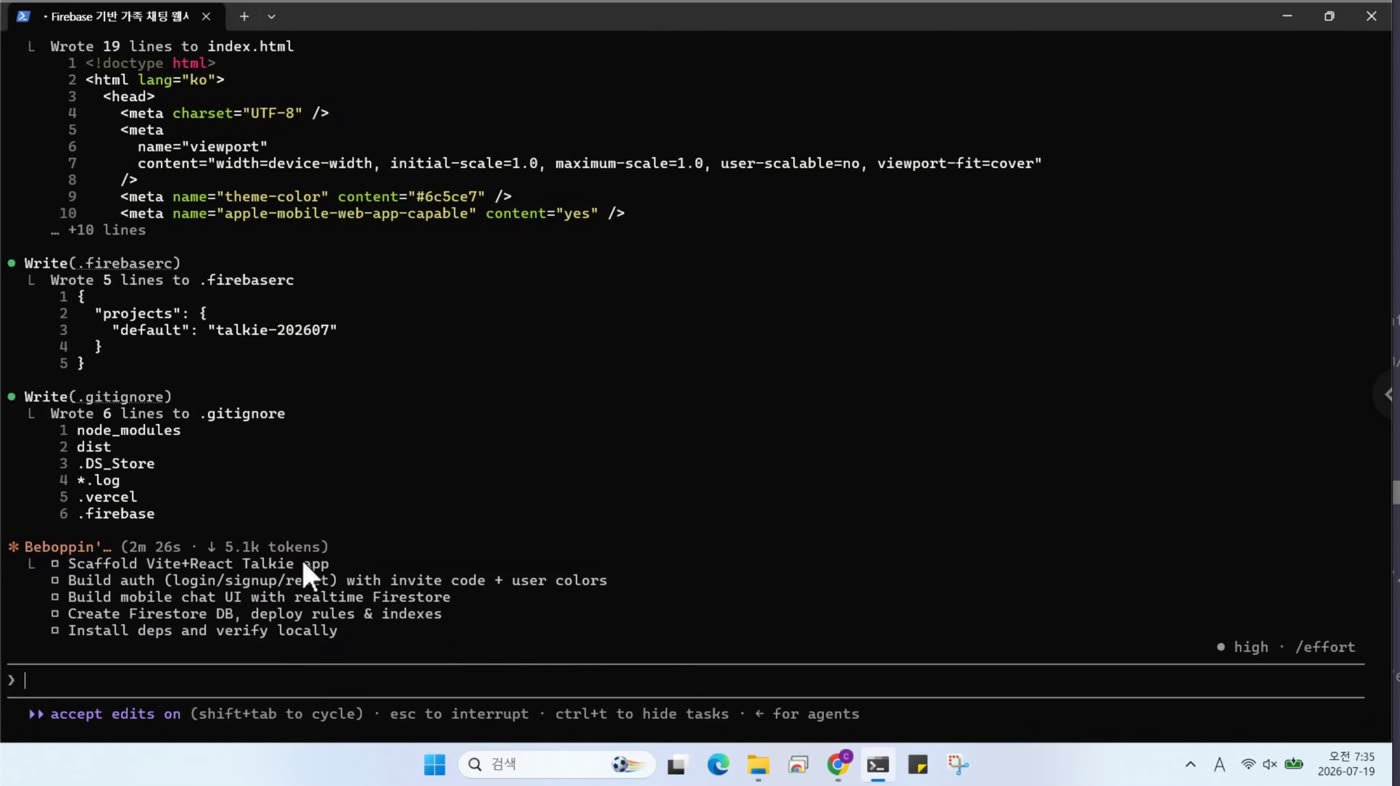
Task: Open Task View from the taskbar
Action: [677, 765]
